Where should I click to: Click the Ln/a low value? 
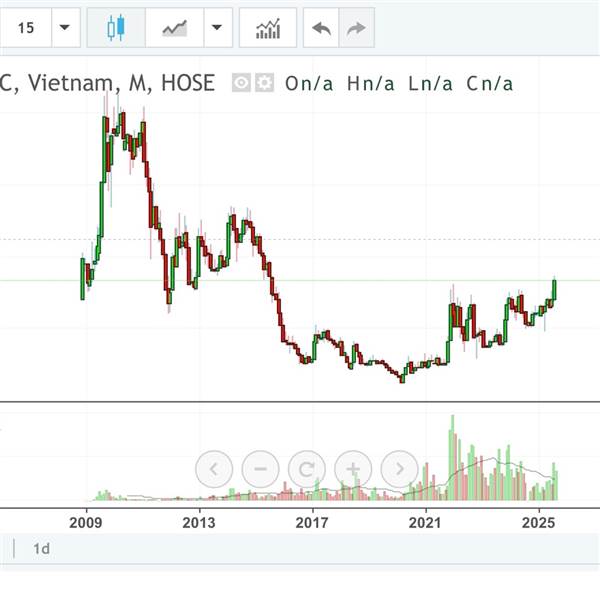pyautogui.click(x=430, y=83)
